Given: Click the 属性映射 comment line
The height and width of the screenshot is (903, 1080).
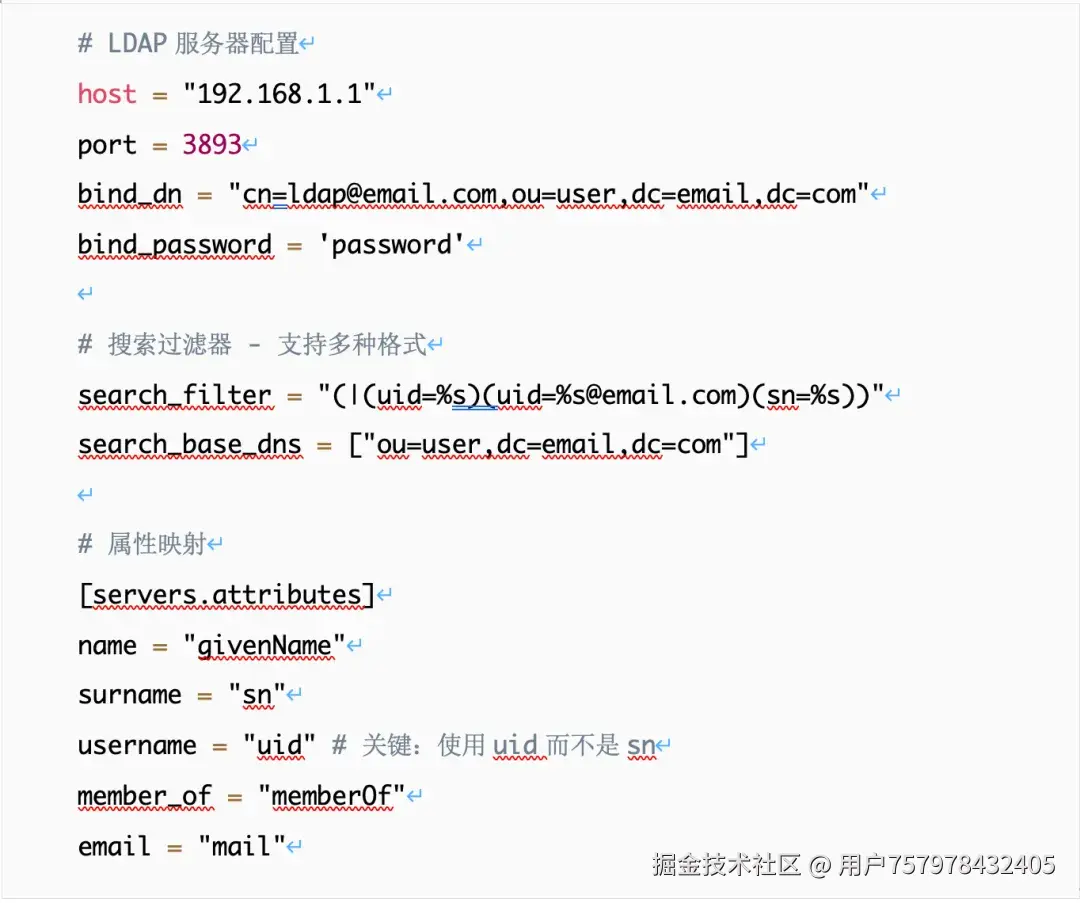Looking at the screenshot, I should click(142, 544).
